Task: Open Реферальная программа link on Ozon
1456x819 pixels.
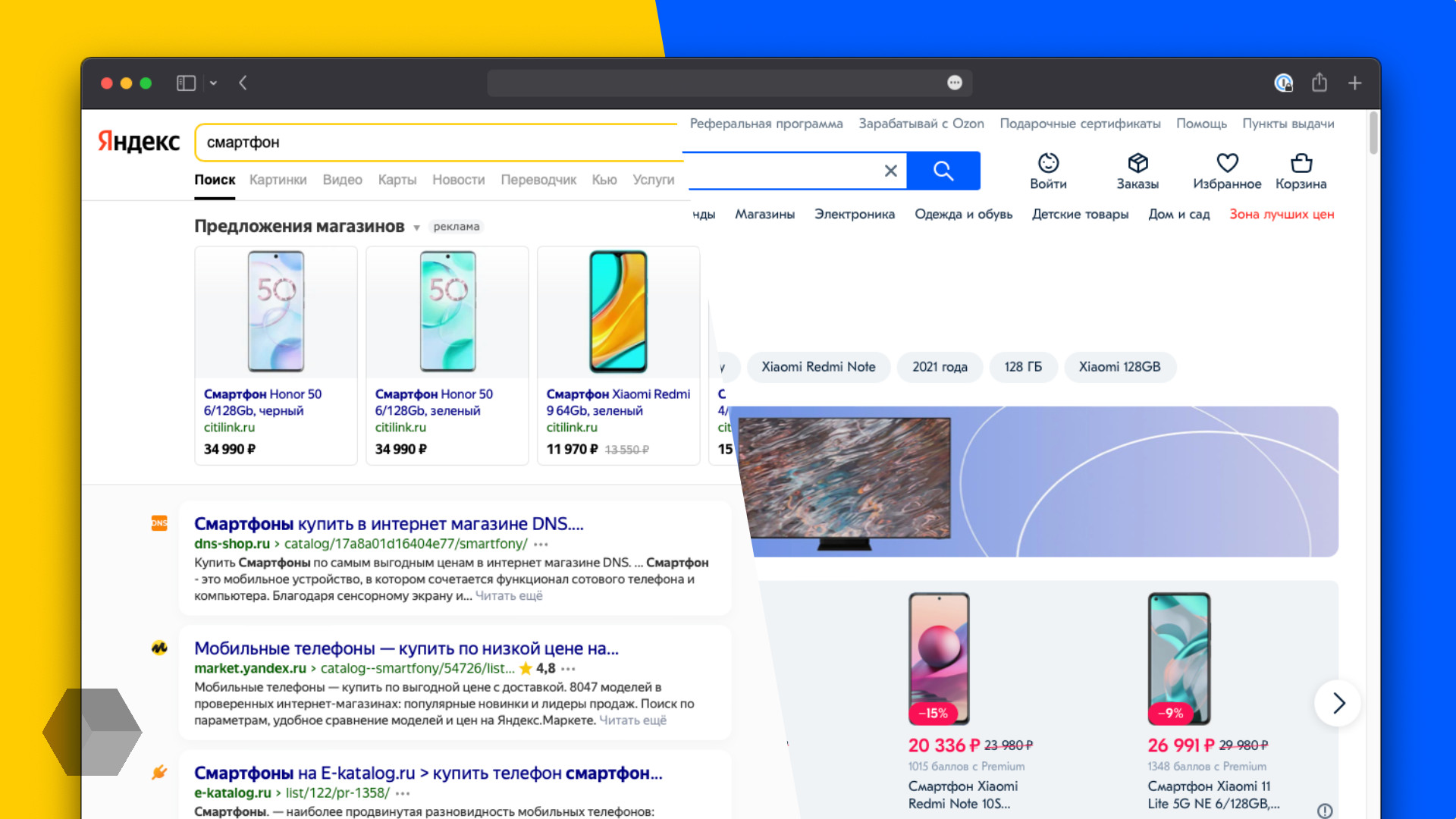Action: [x=766, y=124]
